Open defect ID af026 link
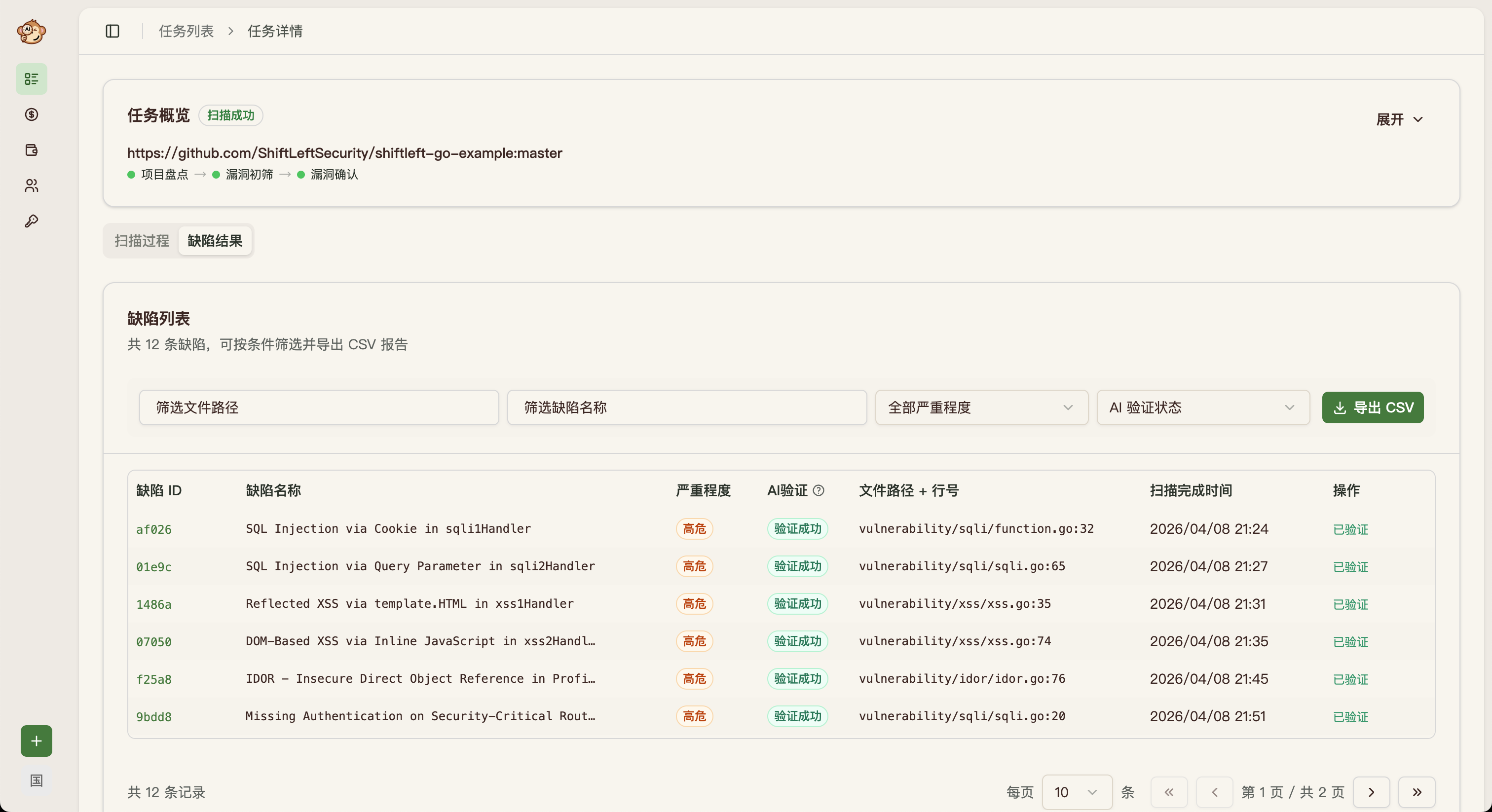The height and width of the screenshot is (812, 1492). [153, 529]
